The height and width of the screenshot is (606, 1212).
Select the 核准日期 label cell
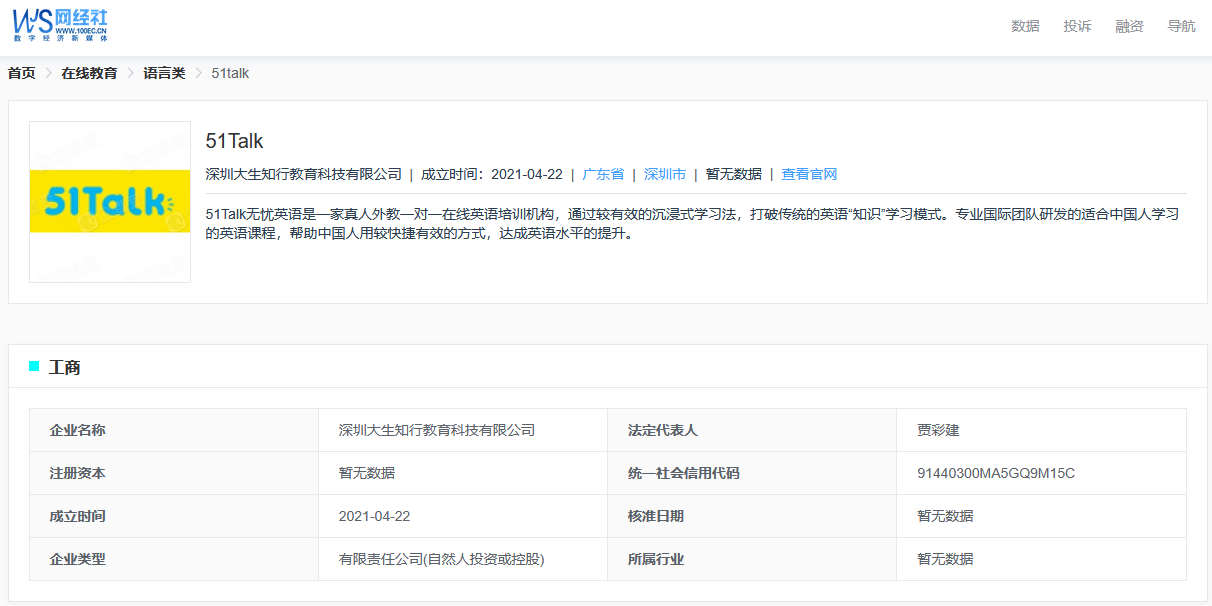coord(752,516)
